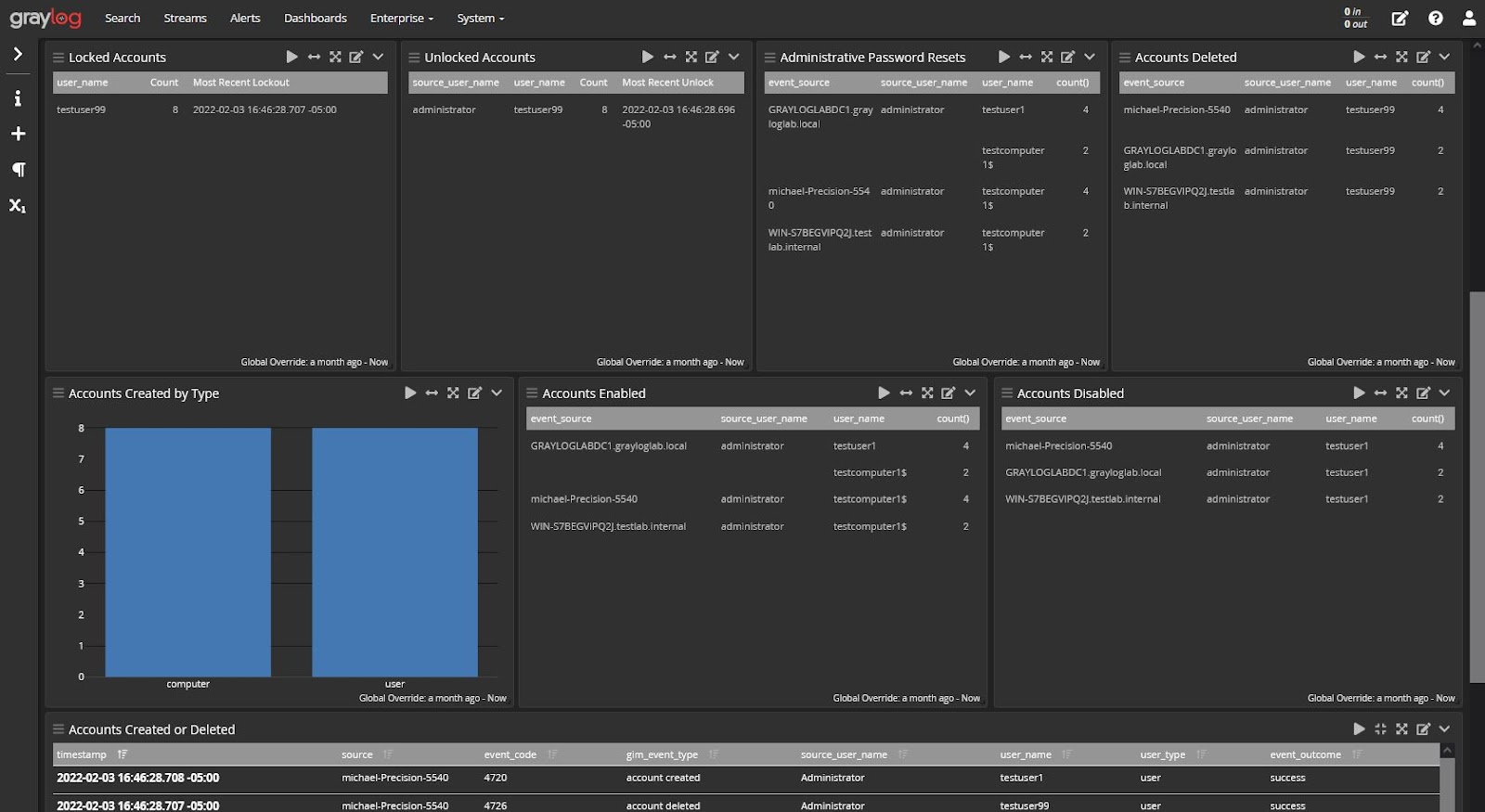Open the System dropdown menu
This screenshot has width=1485, height=812.
click(x=480, y=19)
